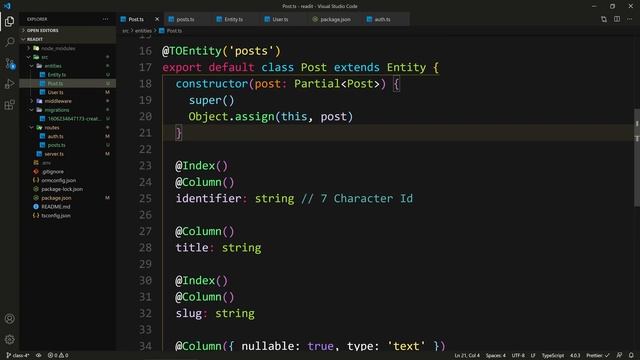
Task: Open Entity.ts in the file tree
Action: (x=57, y=75)
